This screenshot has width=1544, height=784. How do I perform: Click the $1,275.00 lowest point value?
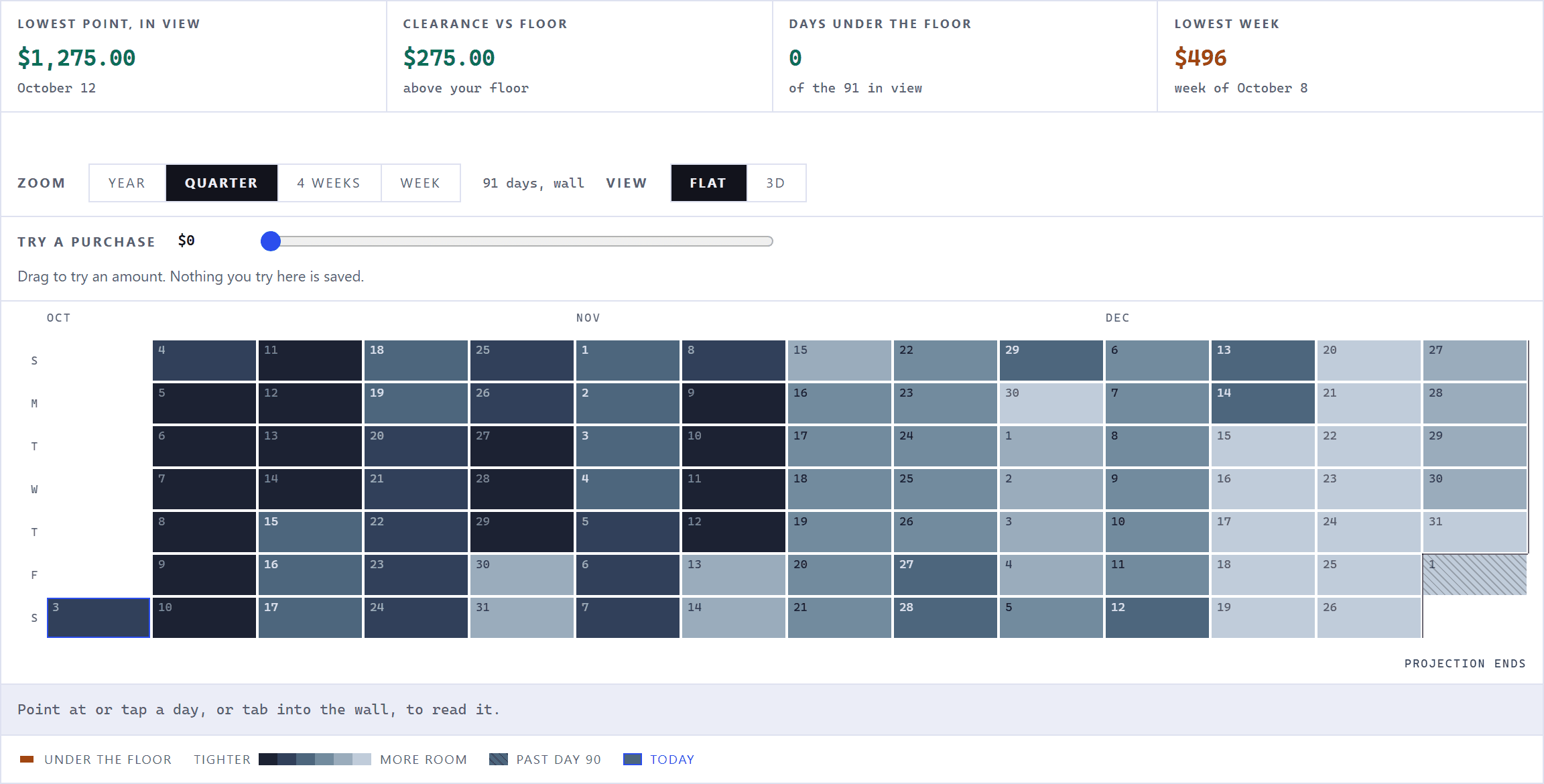point(76,58)
